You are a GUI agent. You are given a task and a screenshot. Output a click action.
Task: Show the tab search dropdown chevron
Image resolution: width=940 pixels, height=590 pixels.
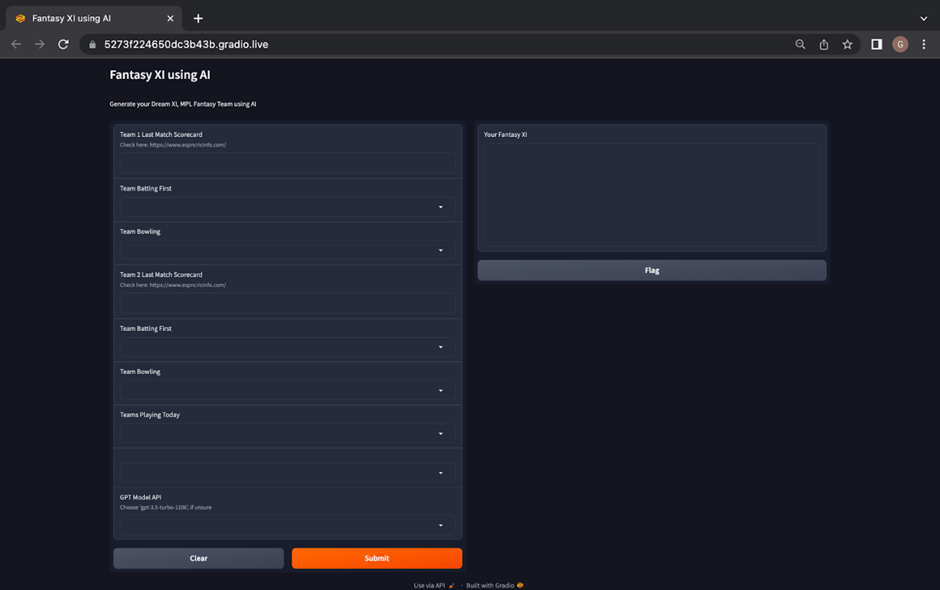(x=923, y=19)
